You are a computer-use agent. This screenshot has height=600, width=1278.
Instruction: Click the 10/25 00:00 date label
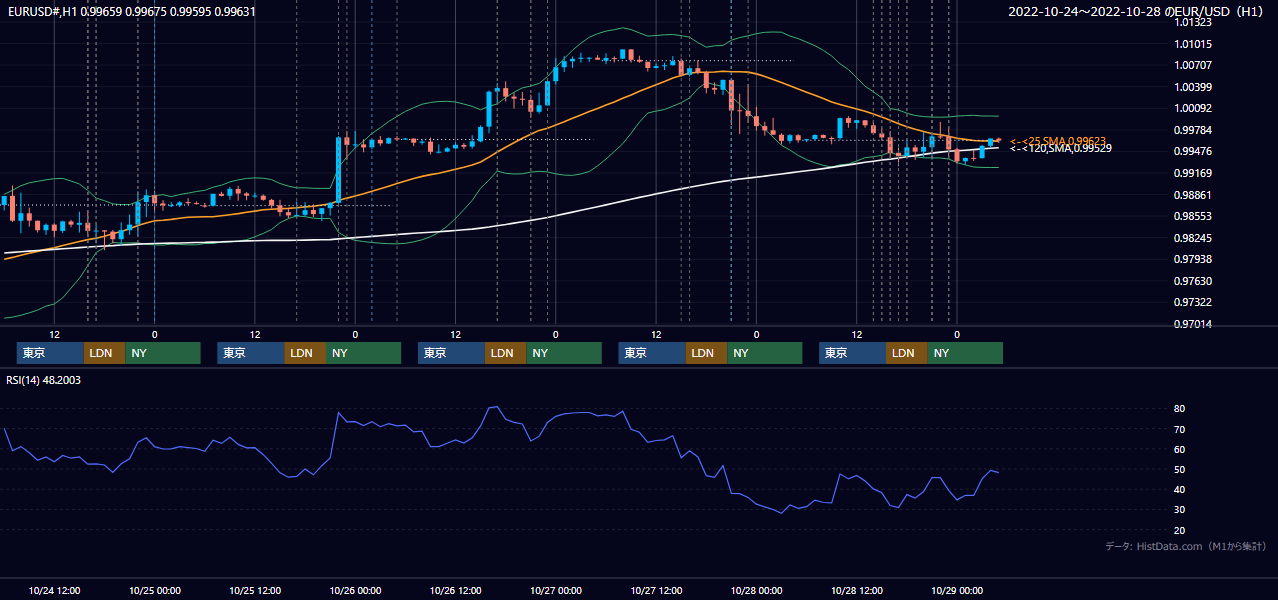(154, 591)
